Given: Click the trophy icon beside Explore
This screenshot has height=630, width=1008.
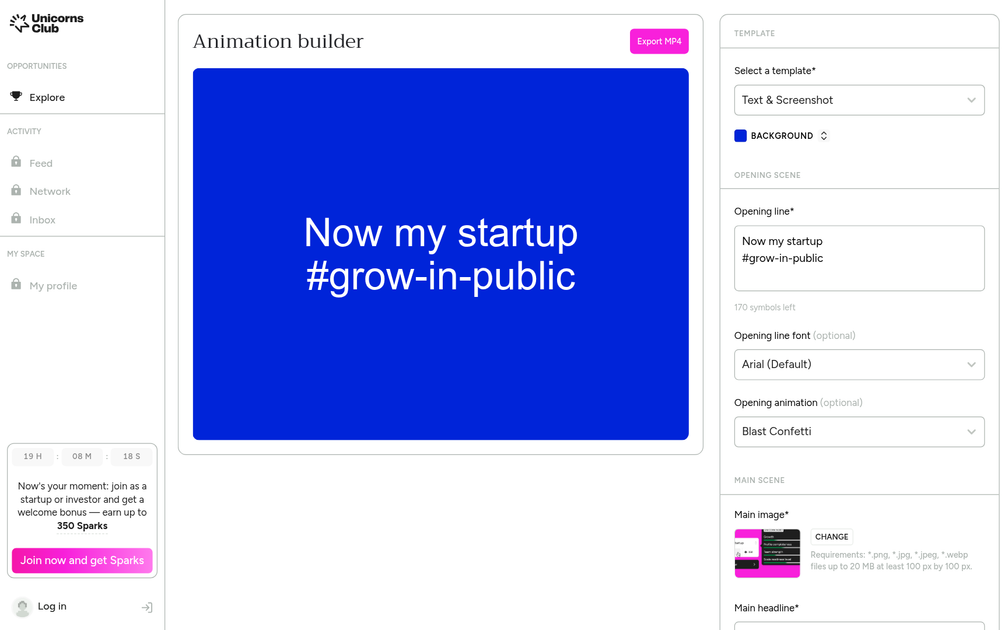Looking at the screenshot, I should 17,97.
